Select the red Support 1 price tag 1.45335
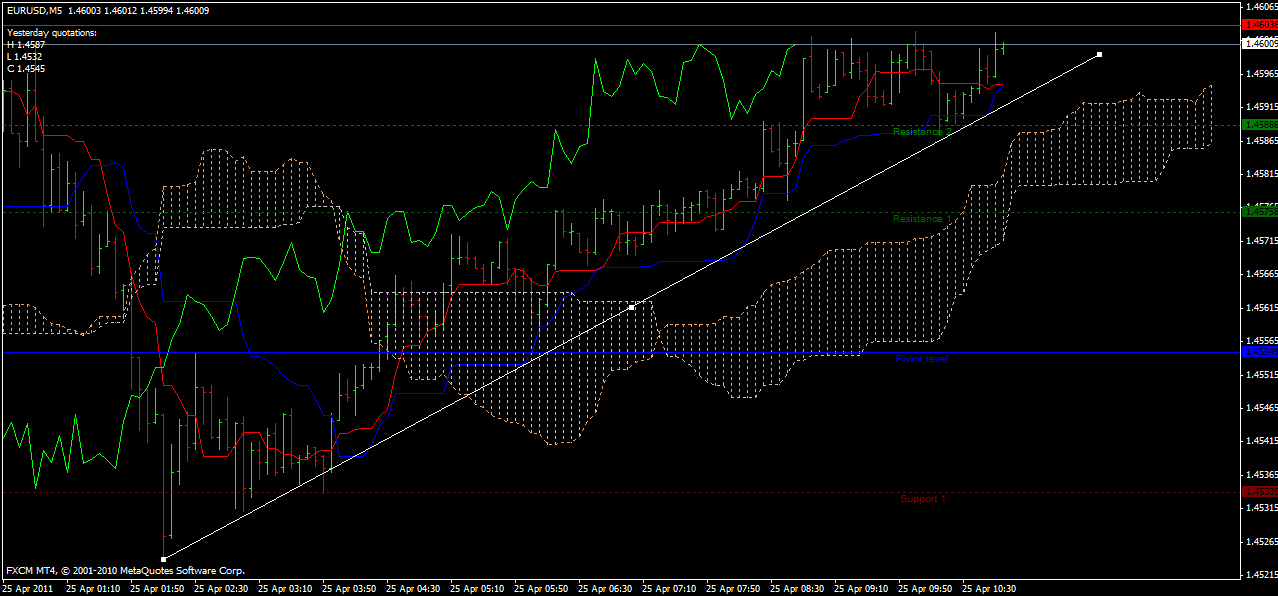The height and width of the screenshot is (596, 1278). 1260,490
